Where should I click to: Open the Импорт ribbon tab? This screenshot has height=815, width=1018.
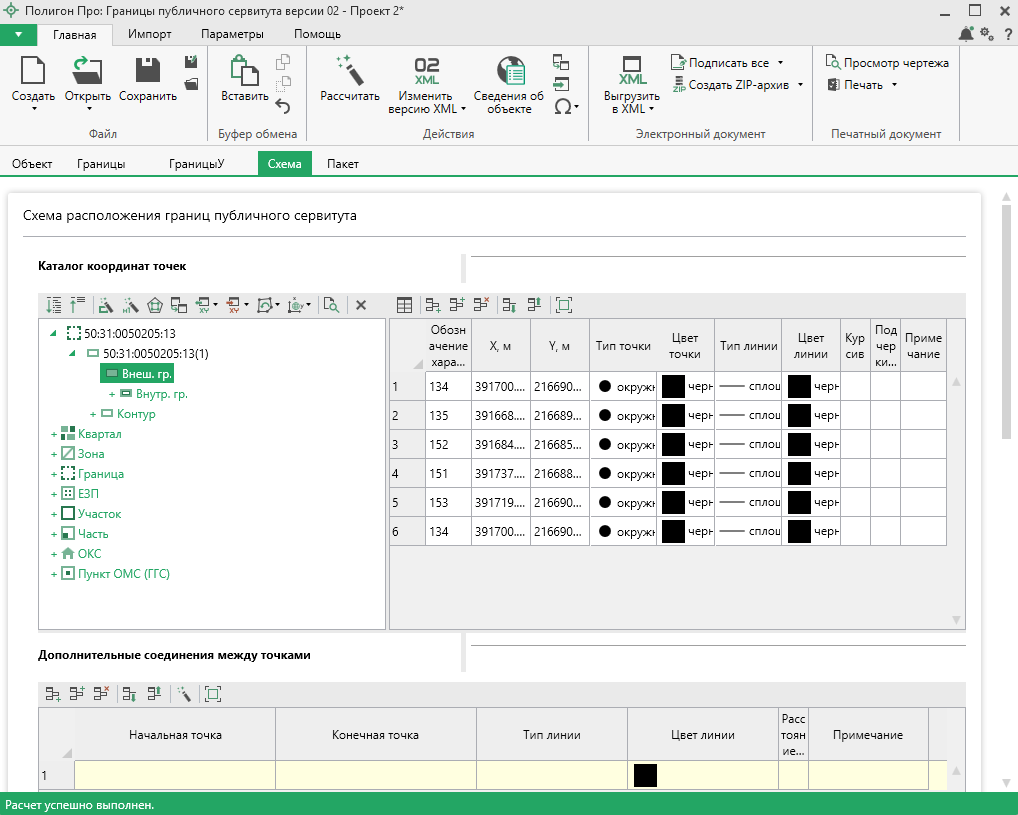(x=149, y=34)
